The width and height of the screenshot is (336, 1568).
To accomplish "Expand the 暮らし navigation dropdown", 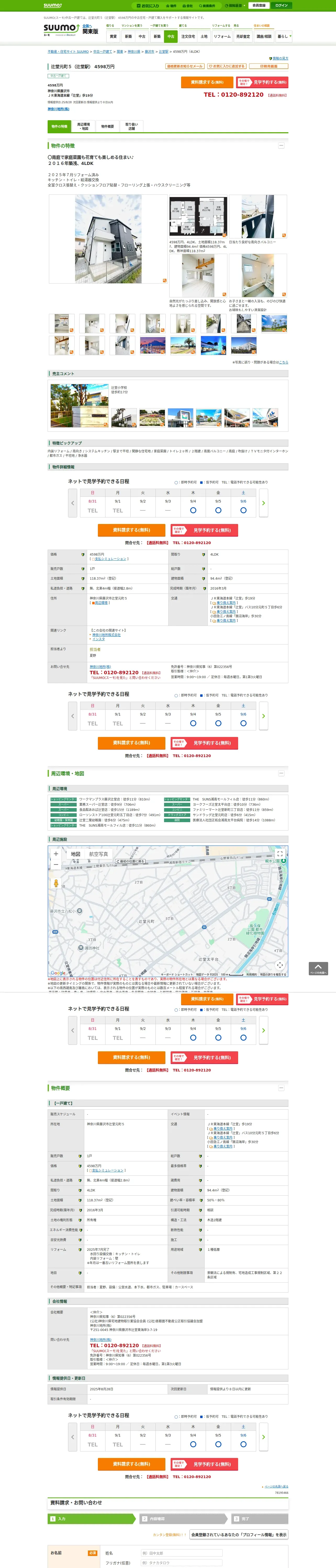I will pyautogui.click(x=284, y=37).
